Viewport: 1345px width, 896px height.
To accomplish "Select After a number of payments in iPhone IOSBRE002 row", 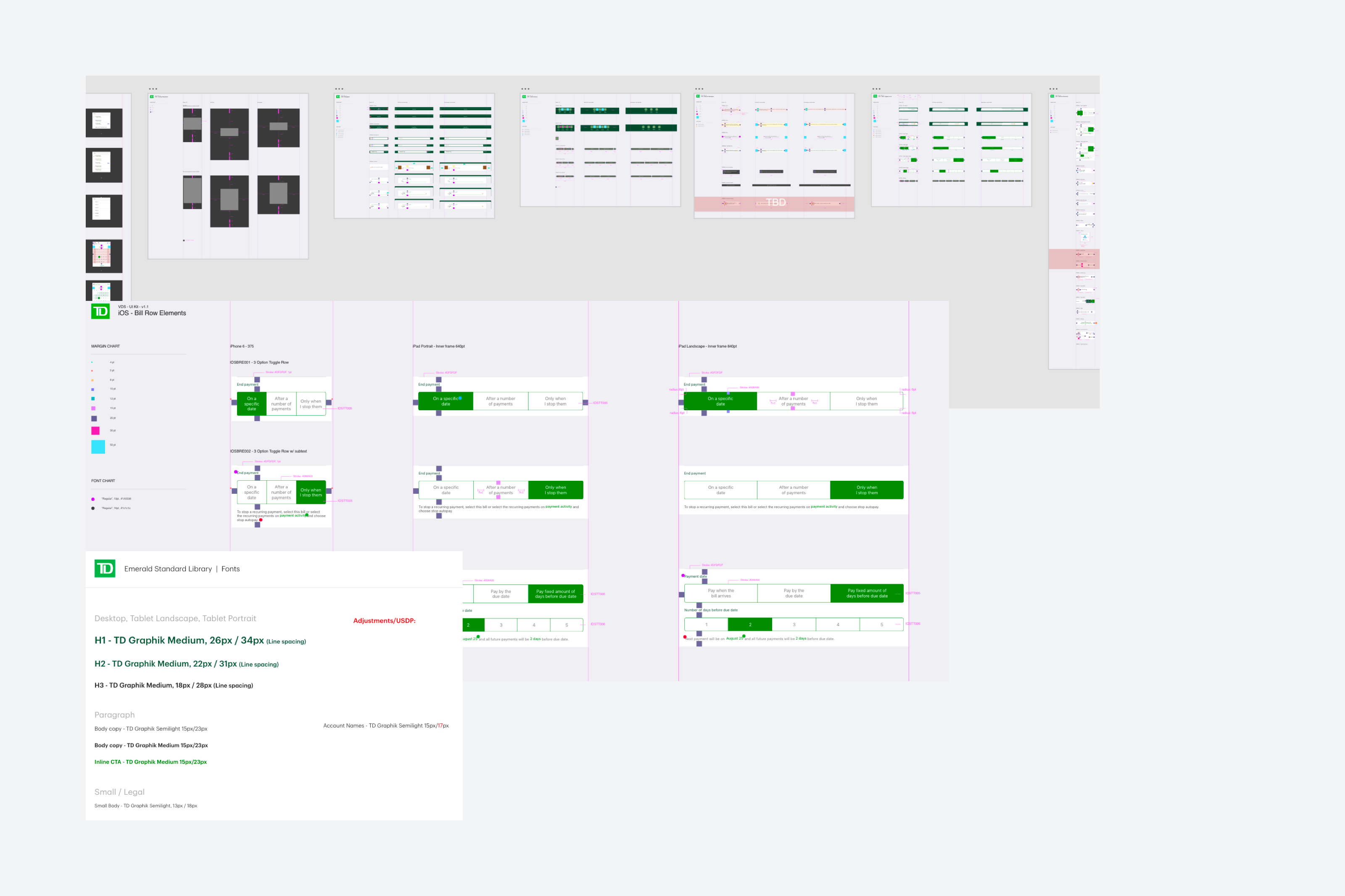I will pyautogui.click(x=281, y=493).
